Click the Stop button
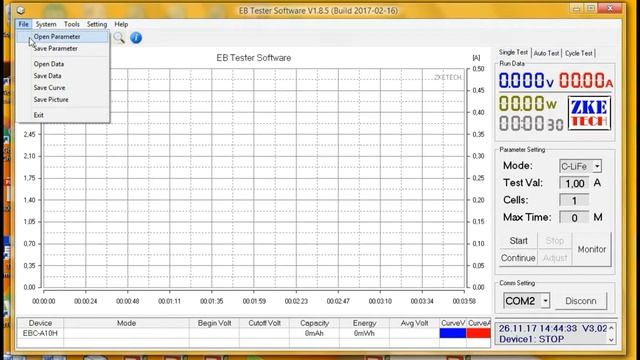The width and height of the screenshot is (640, 360). [x=555, y=241]
